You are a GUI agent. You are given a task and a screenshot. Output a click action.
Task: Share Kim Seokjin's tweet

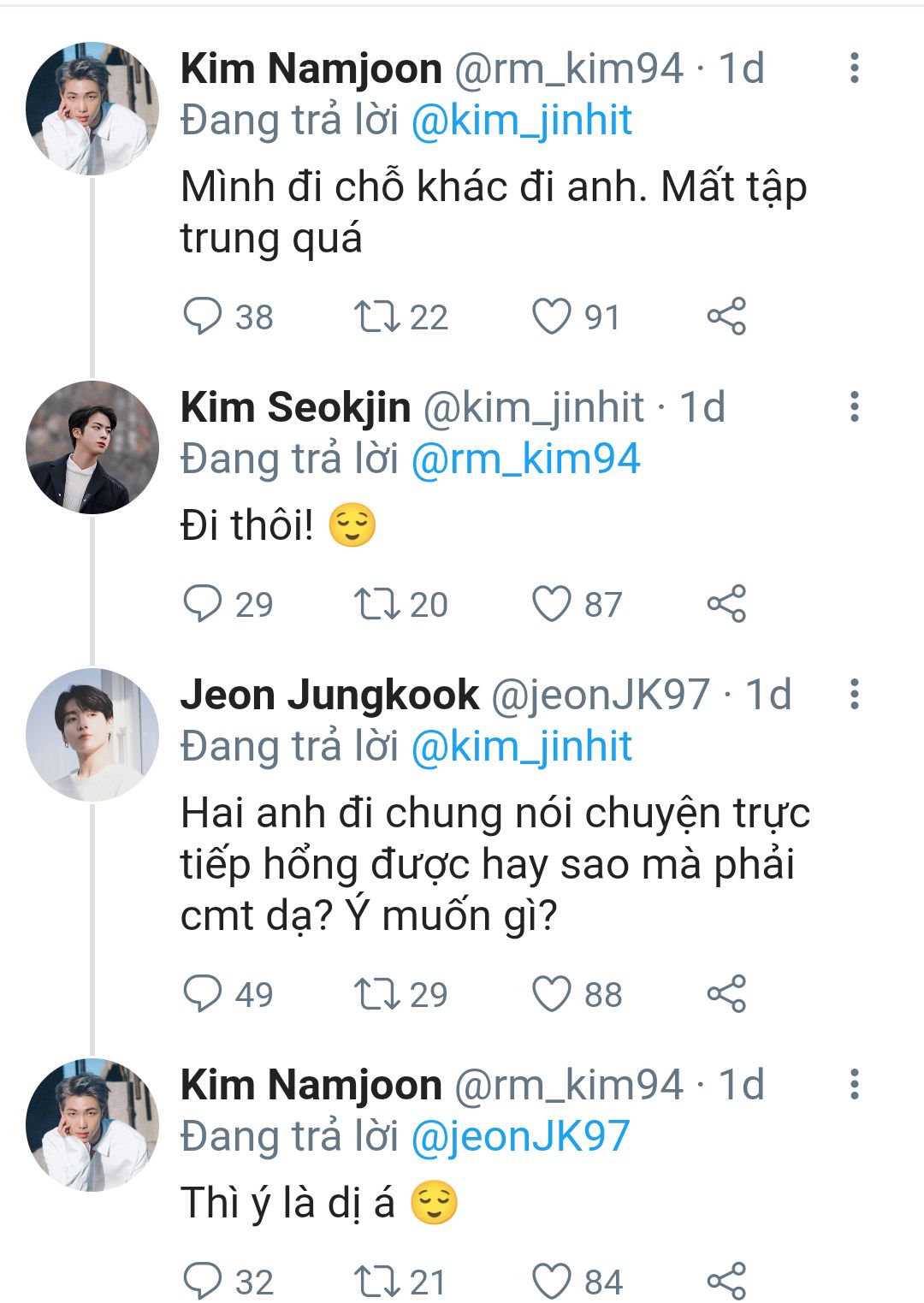pyautogui.click(x=726, y=603)
